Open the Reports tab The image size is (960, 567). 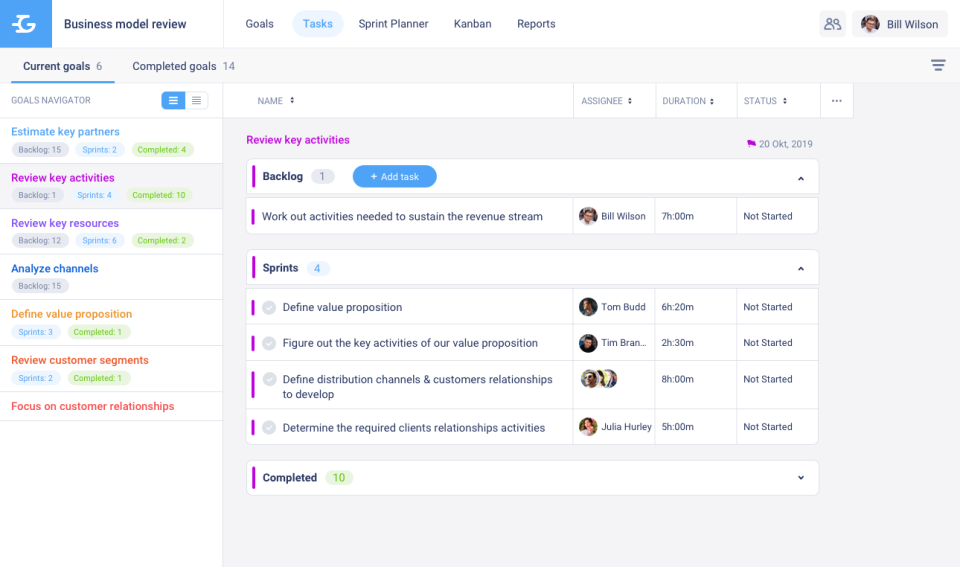(536, 24)
